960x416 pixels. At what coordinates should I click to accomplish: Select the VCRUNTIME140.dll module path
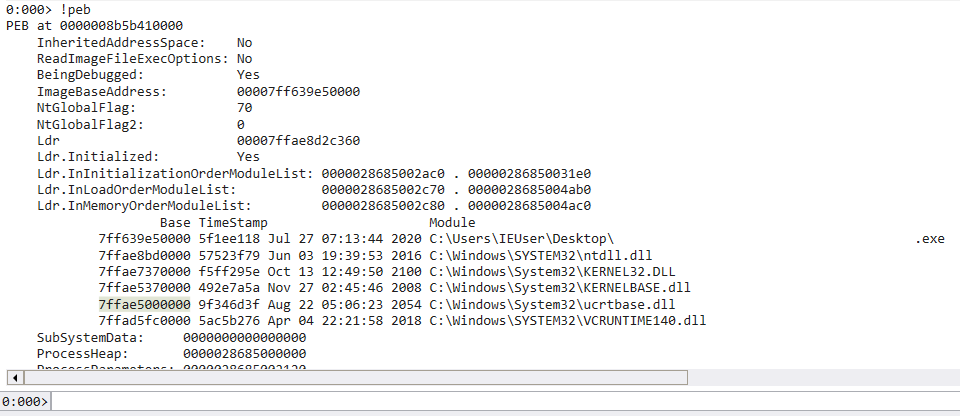(x=568, y=320)
